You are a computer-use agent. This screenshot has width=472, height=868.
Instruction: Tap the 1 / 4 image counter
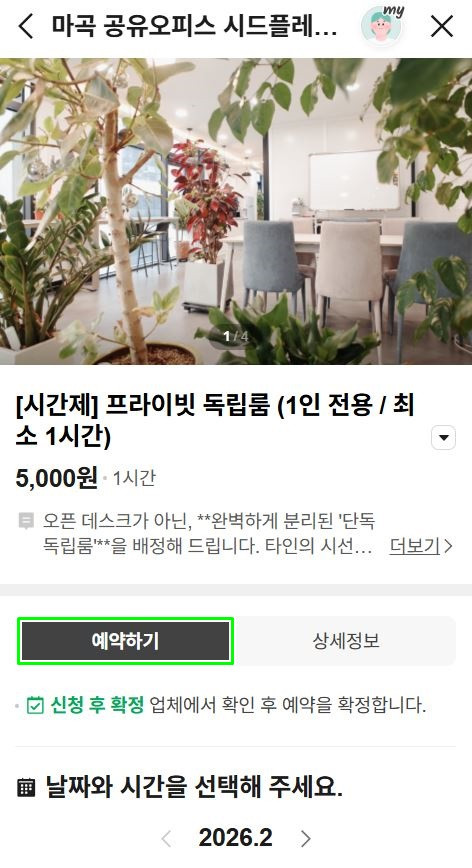235,336
